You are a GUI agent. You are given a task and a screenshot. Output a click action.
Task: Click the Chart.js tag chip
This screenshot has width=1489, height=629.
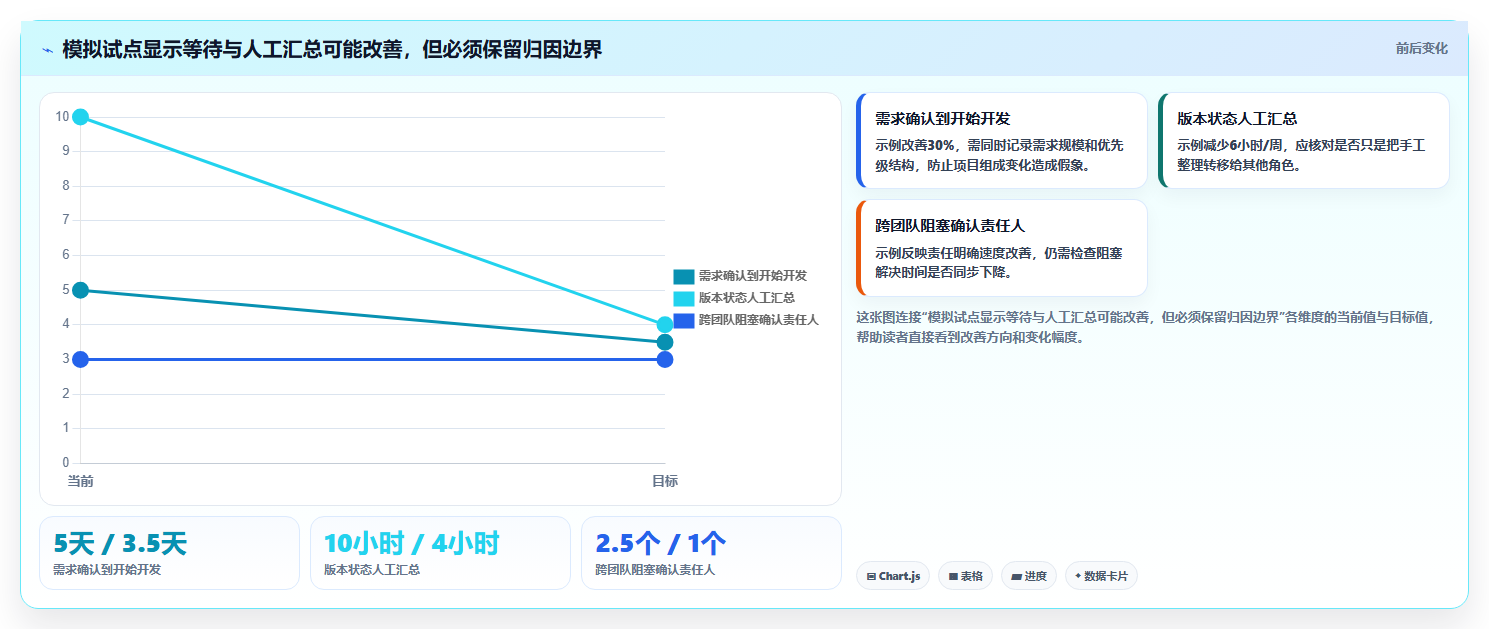coord(893,576)
